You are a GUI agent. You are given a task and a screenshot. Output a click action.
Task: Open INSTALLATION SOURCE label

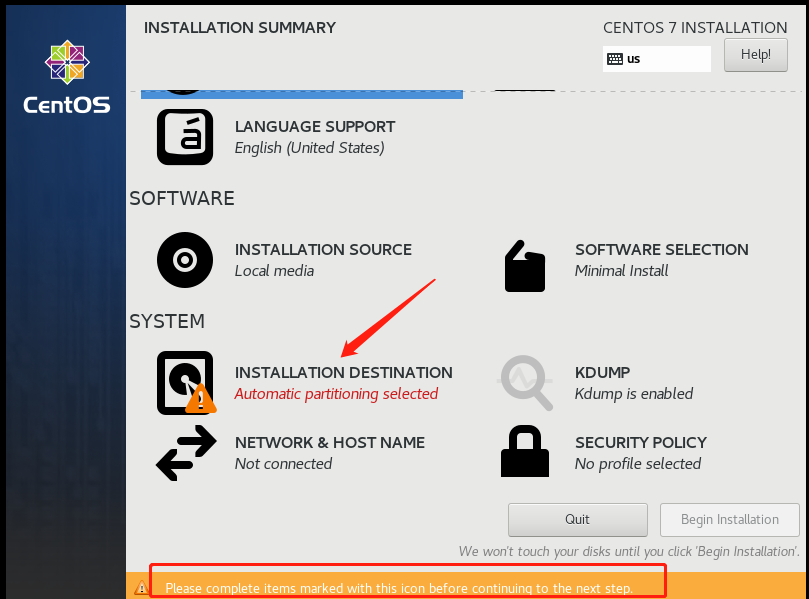tap(323, 250)
